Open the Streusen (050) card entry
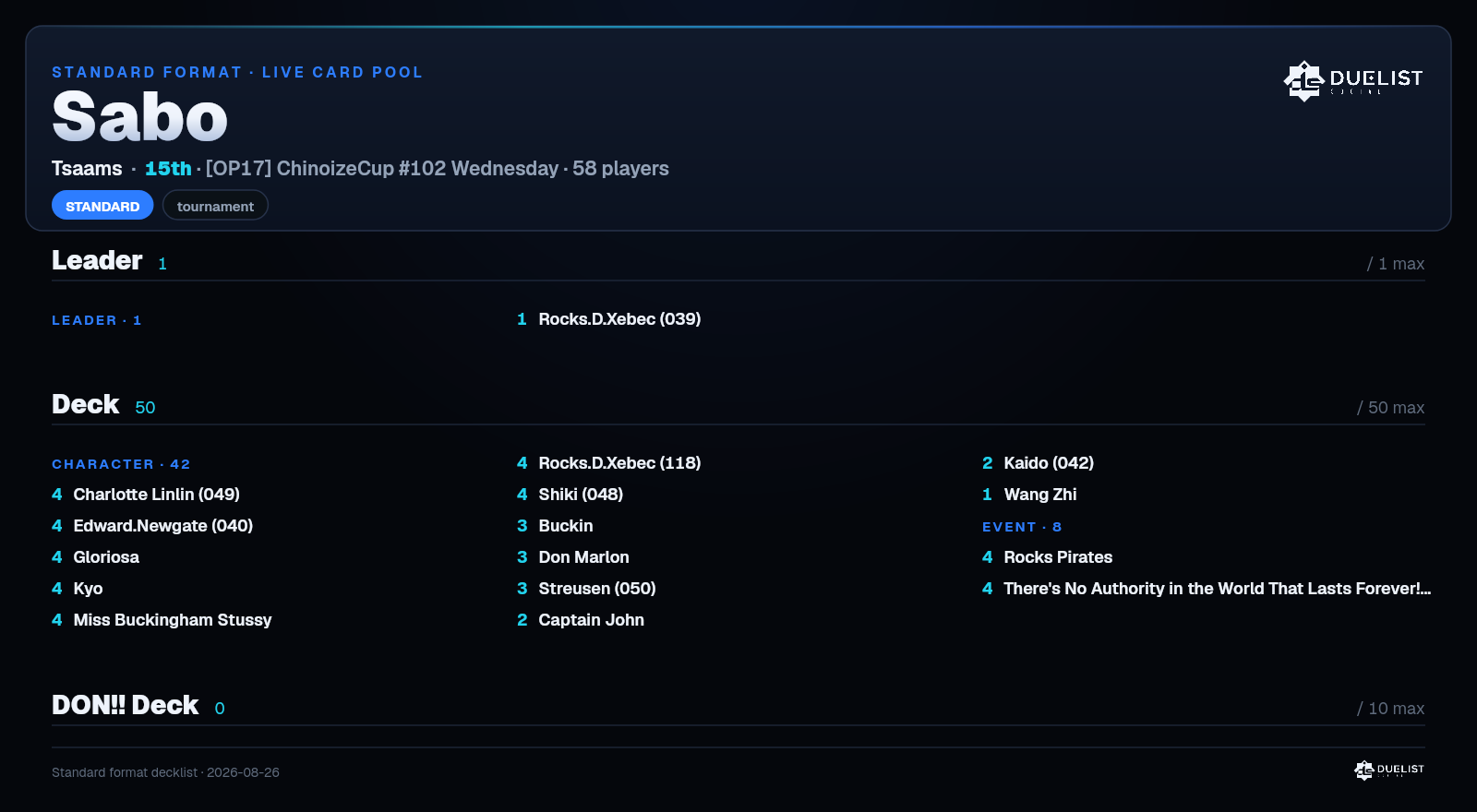Screen dimensions: 1477x812 (x=586, y=589)
